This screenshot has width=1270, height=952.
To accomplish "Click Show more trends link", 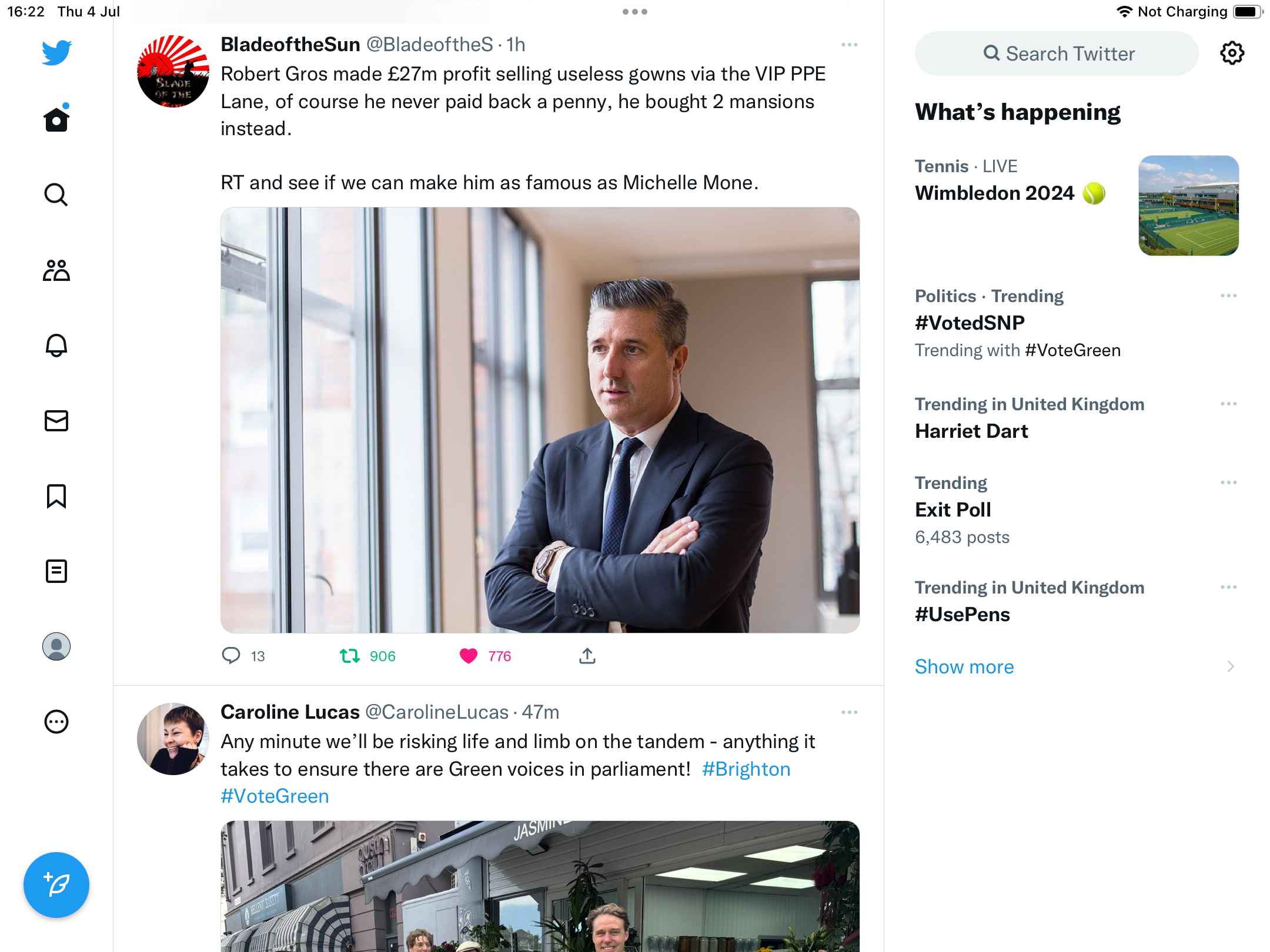I will [x=964, y=667].
